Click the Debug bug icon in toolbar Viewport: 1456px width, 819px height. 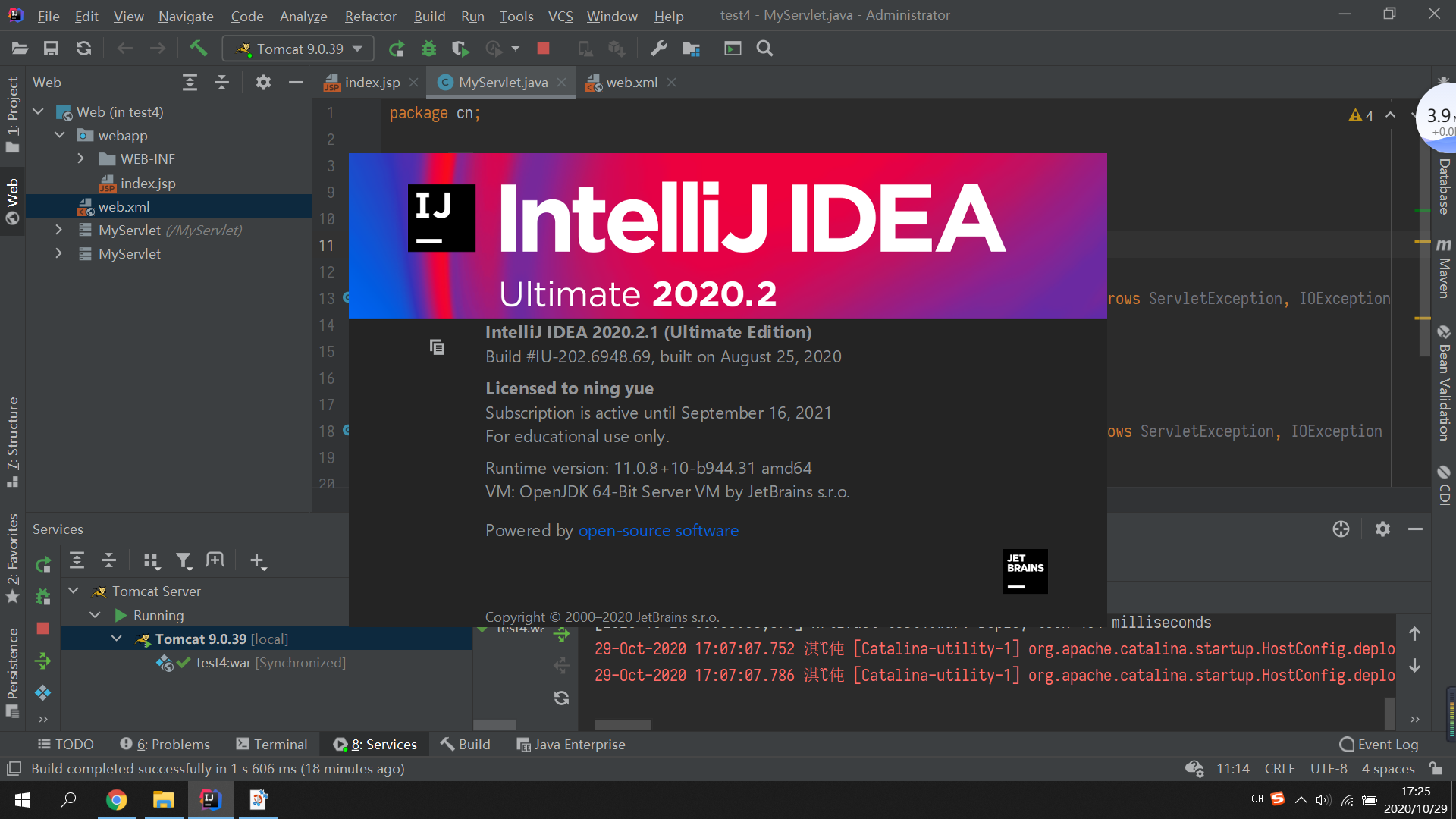(428, 49)
